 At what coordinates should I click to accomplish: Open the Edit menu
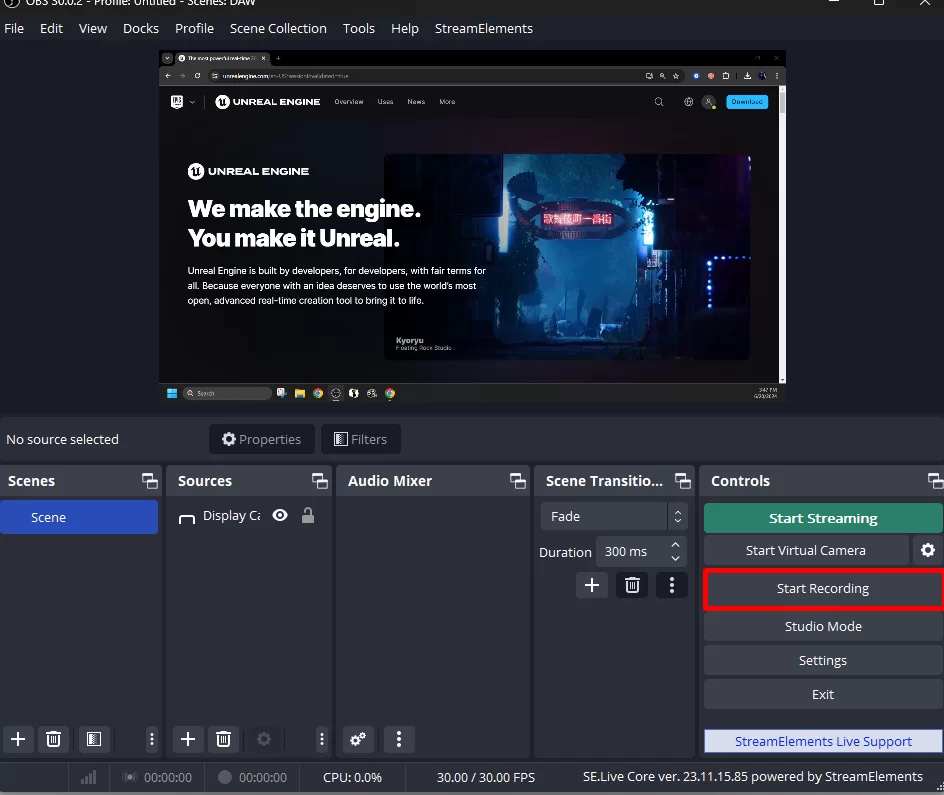pos(51,28)
